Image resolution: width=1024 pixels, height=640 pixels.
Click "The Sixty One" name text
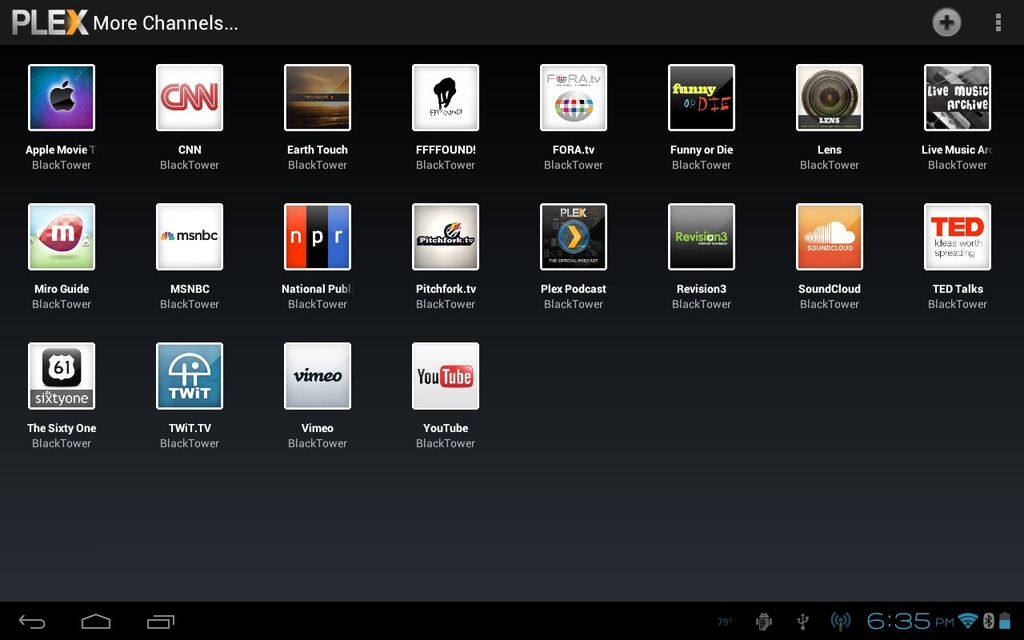click(61, 428)
